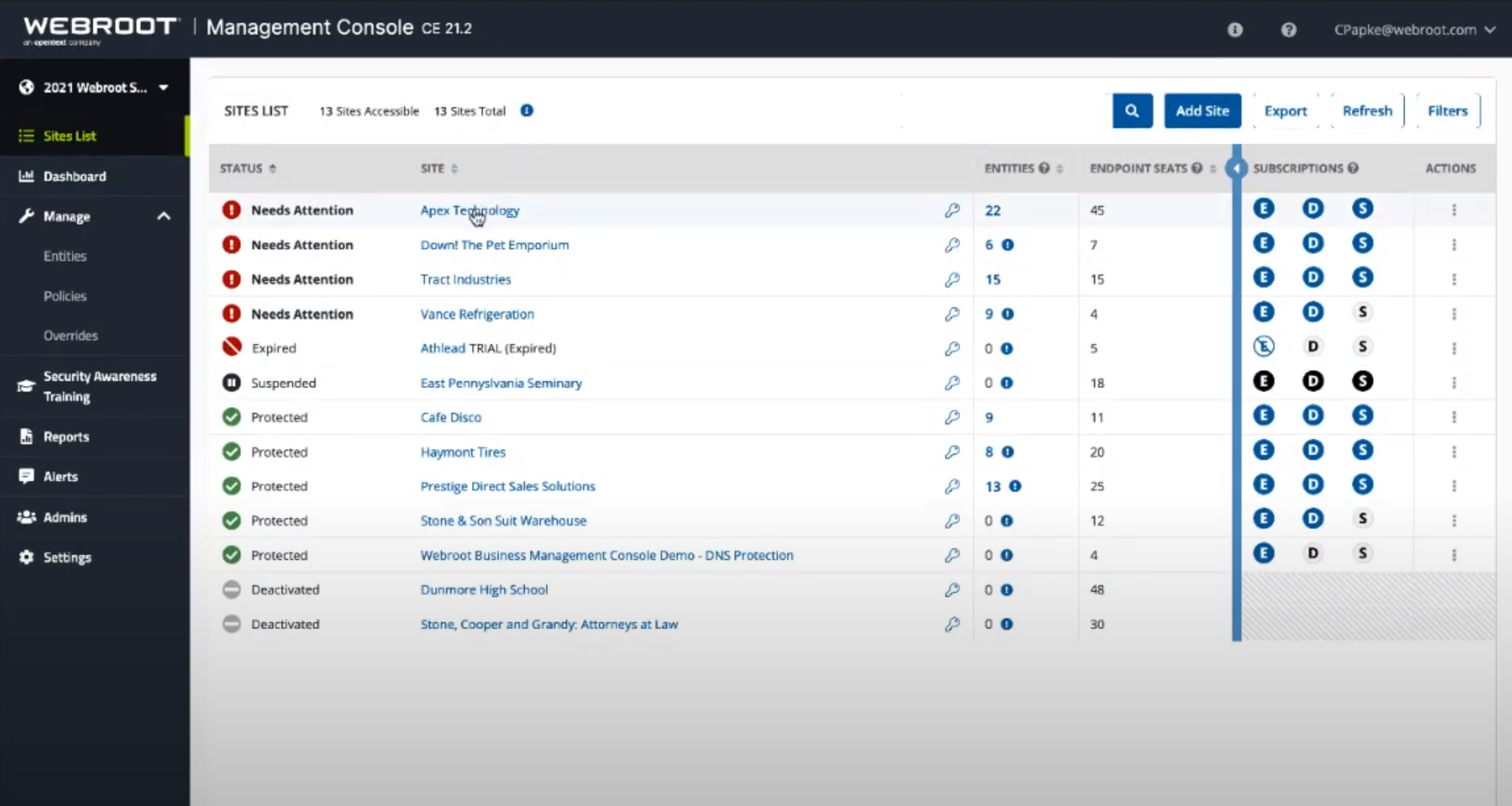The height and width of the screenshot is (806, 1512).
Task: Collapse the Manage section in the sidebar
Action: [163, 216]
